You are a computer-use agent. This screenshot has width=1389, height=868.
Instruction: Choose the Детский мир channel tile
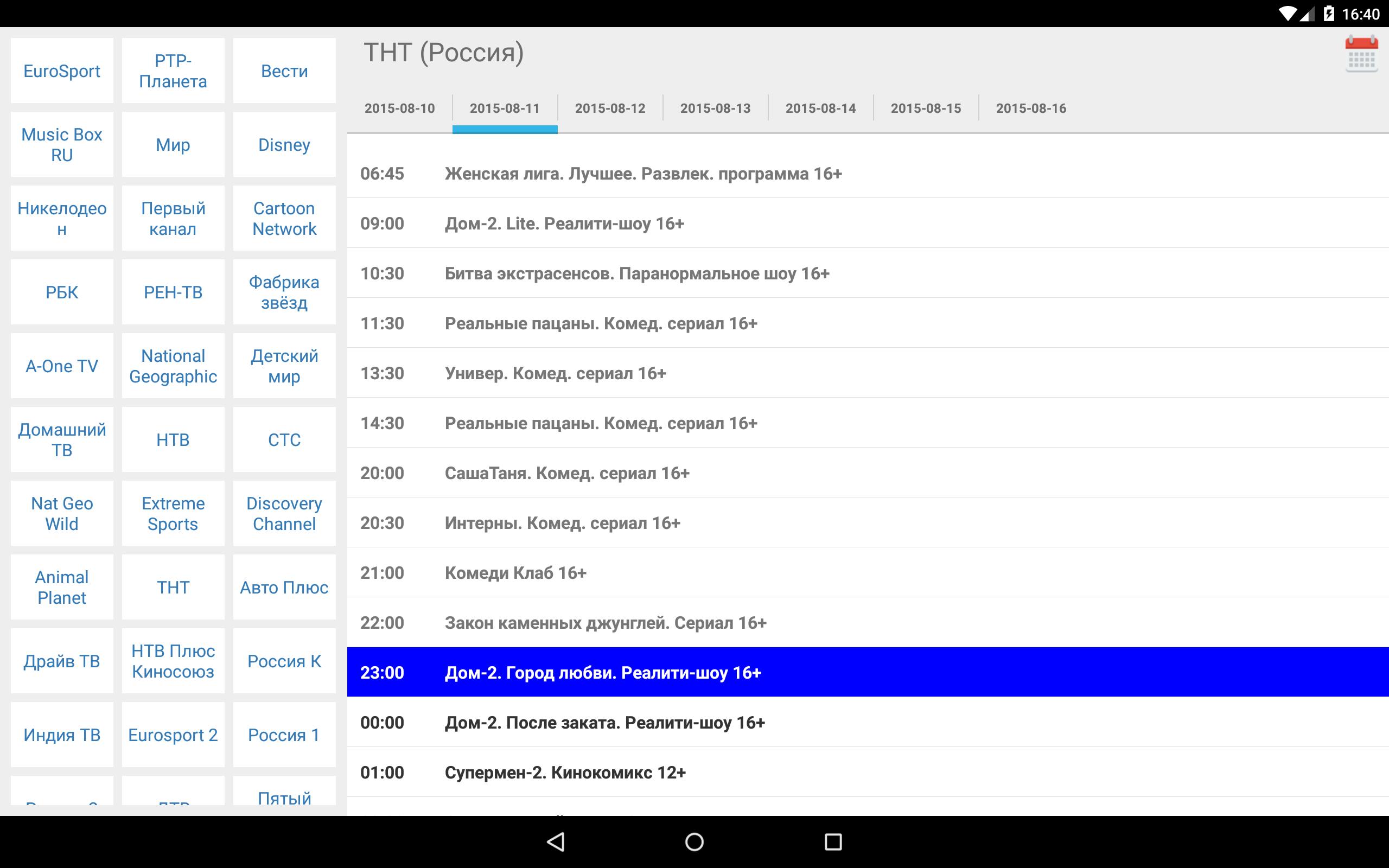pyautogui.click(x=284, y=366)
